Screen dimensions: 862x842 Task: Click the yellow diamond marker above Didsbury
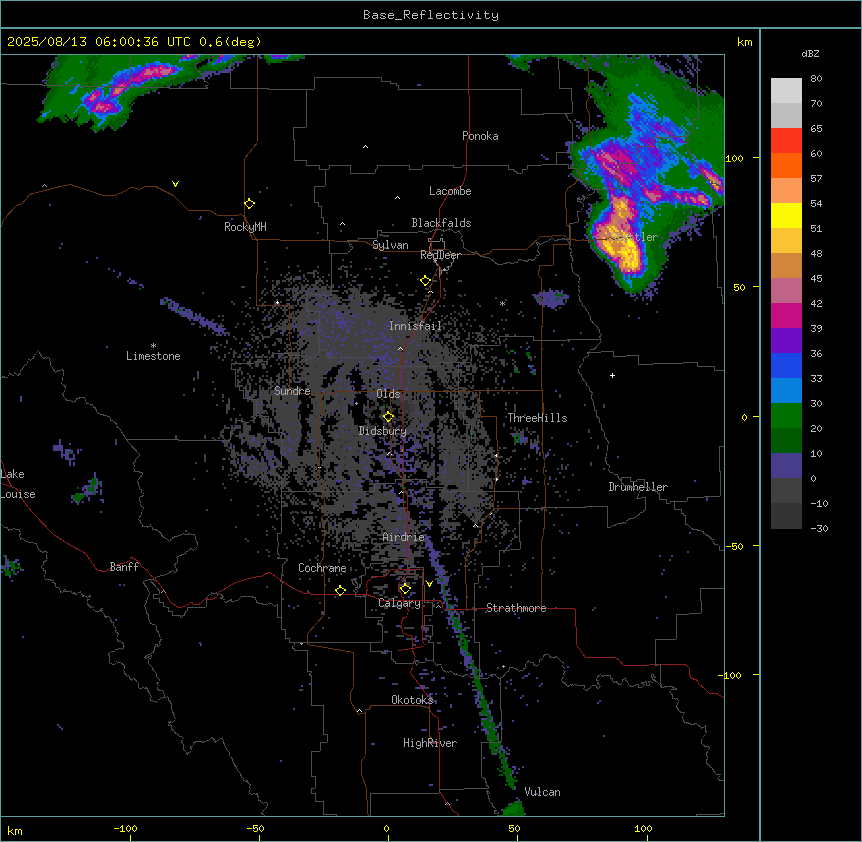[388, 417]
